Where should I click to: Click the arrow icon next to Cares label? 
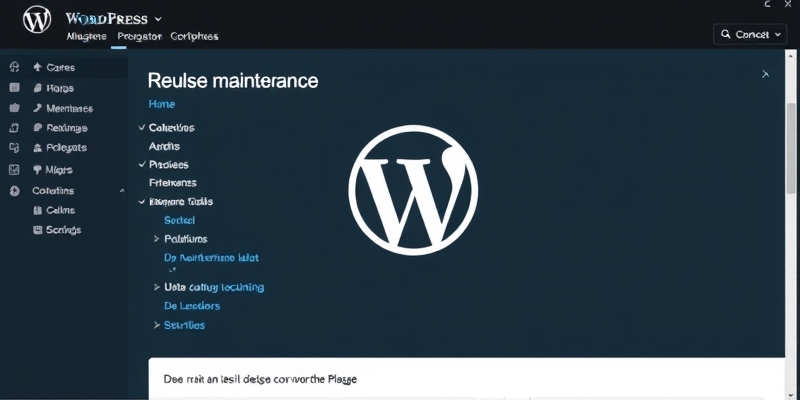(x=37, y=67)
